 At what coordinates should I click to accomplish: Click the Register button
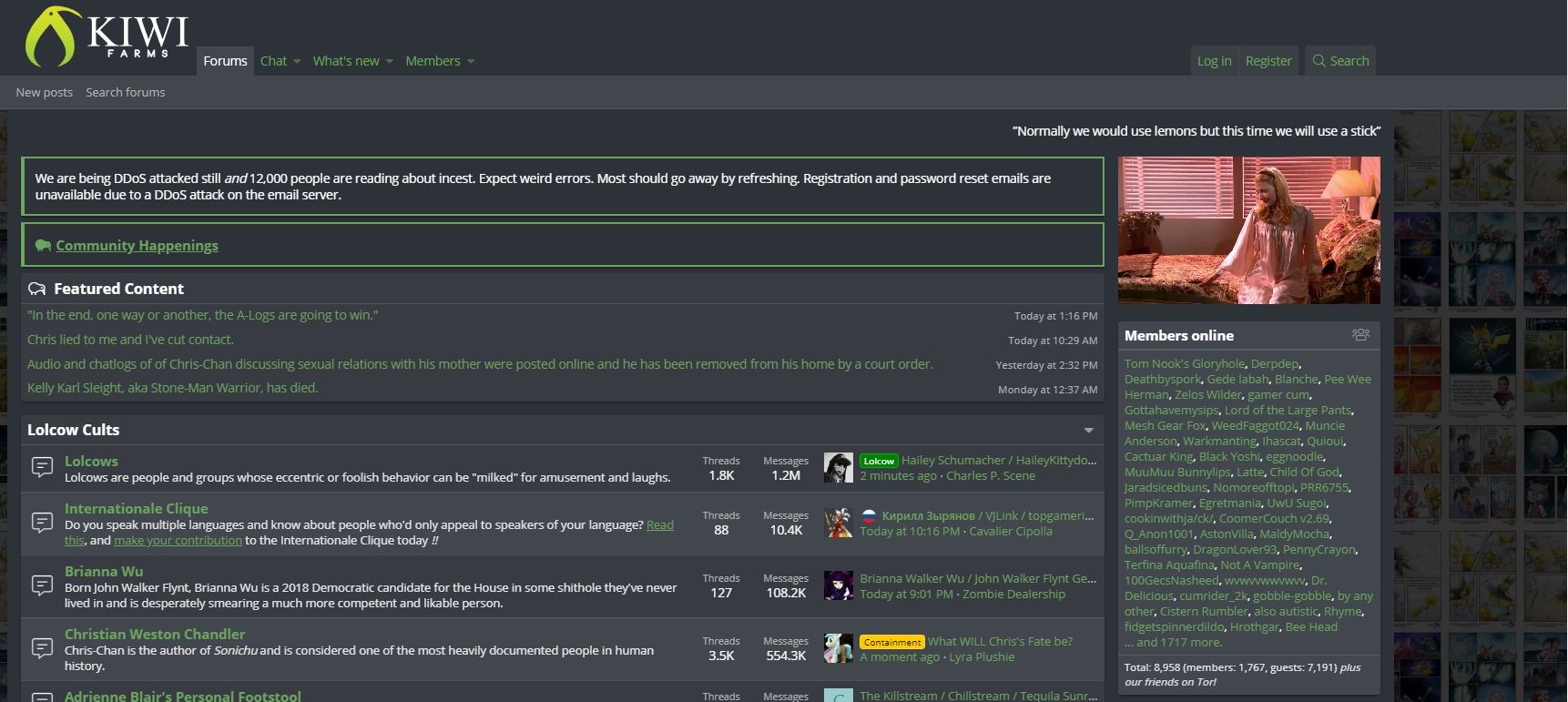[1268, 61]
